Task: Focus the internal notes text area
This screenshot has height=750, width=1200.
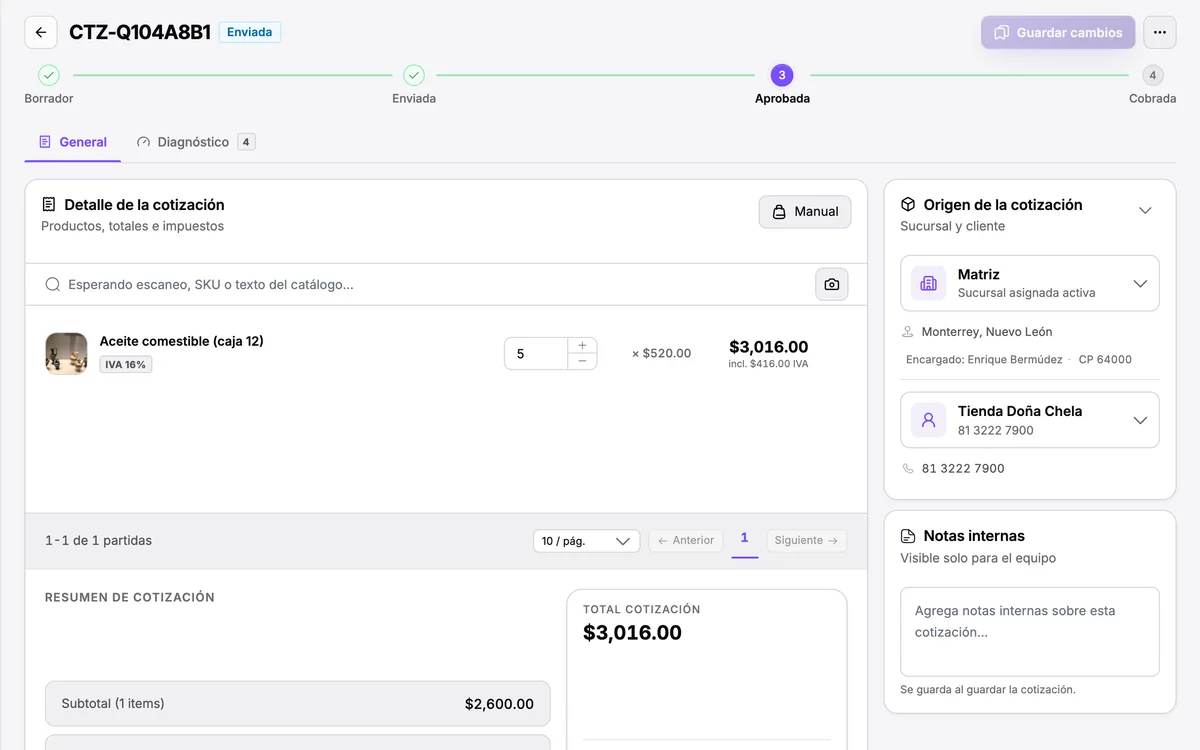Action: click(x=1030, y=632)
